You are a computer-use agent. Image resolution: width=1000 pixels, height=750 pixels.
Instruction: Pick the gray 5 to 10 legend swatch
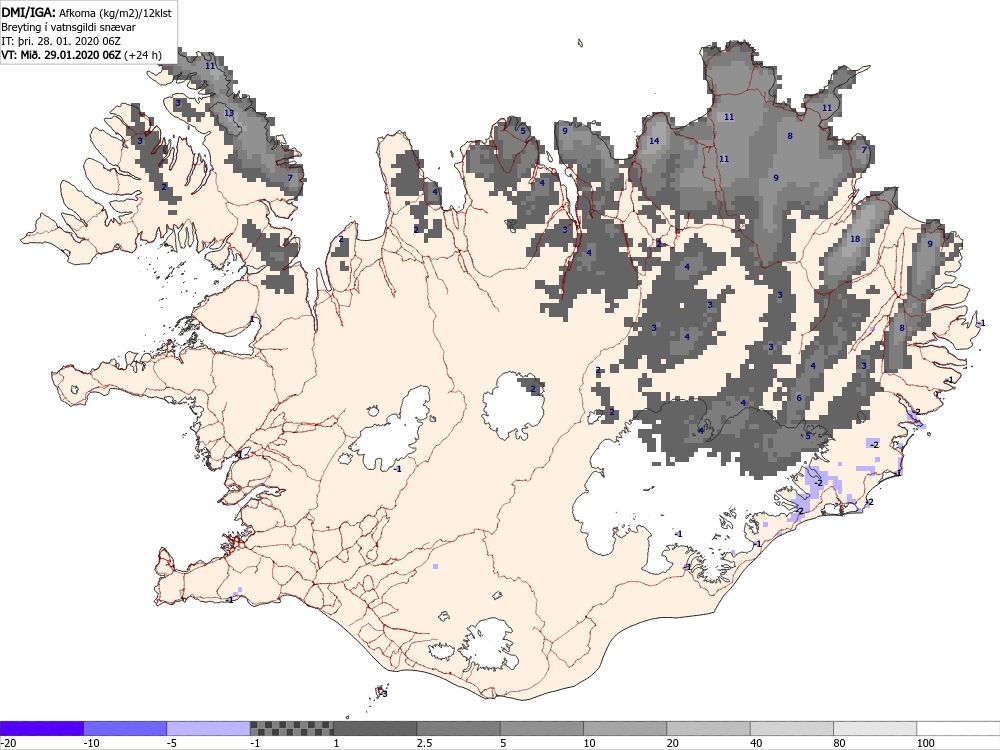point(542,728)
